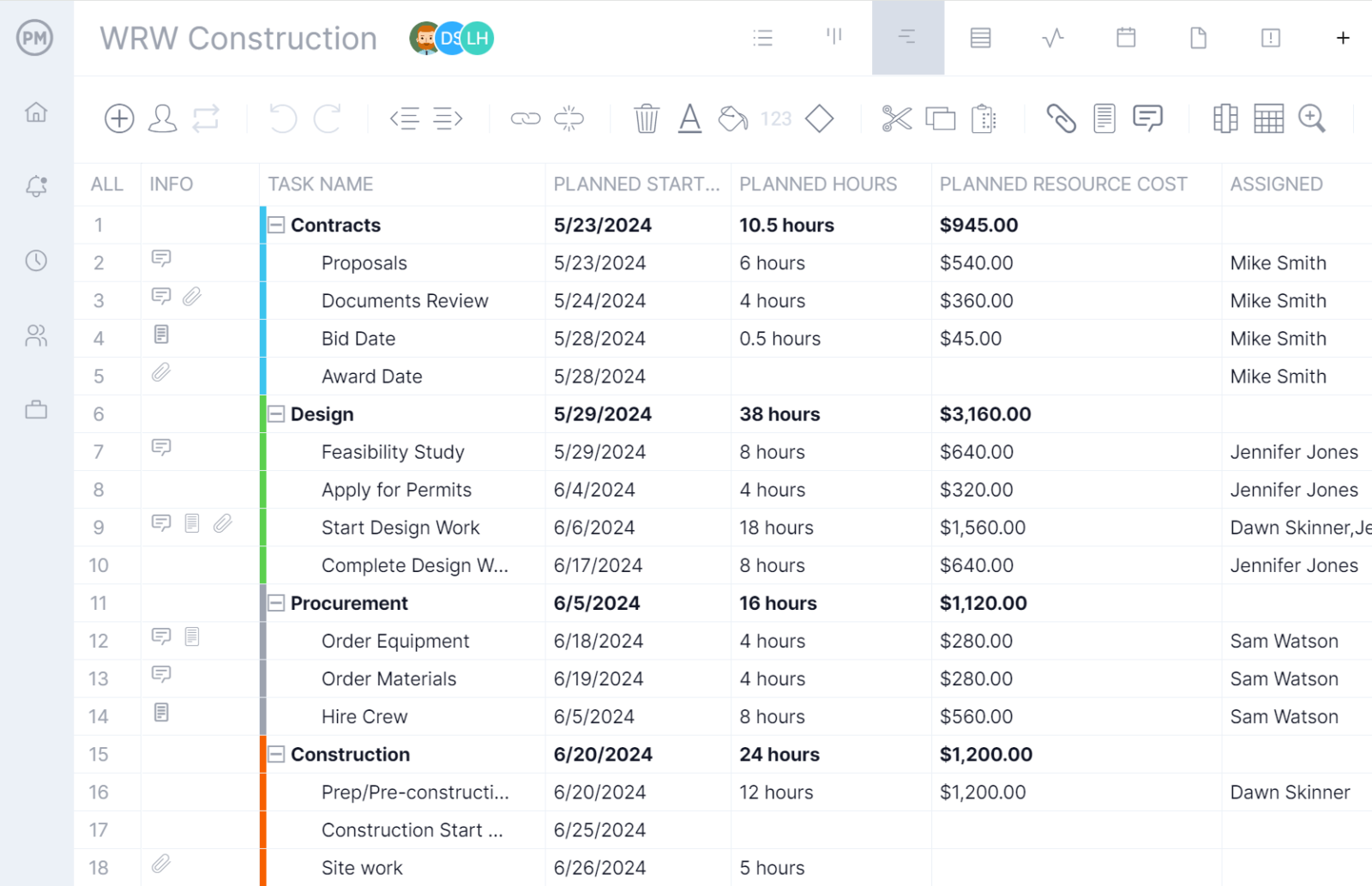Viewport: 1372px width, 886px height.
Task: Open attachment icon on Award Date row
Action: tap(161, 372)
